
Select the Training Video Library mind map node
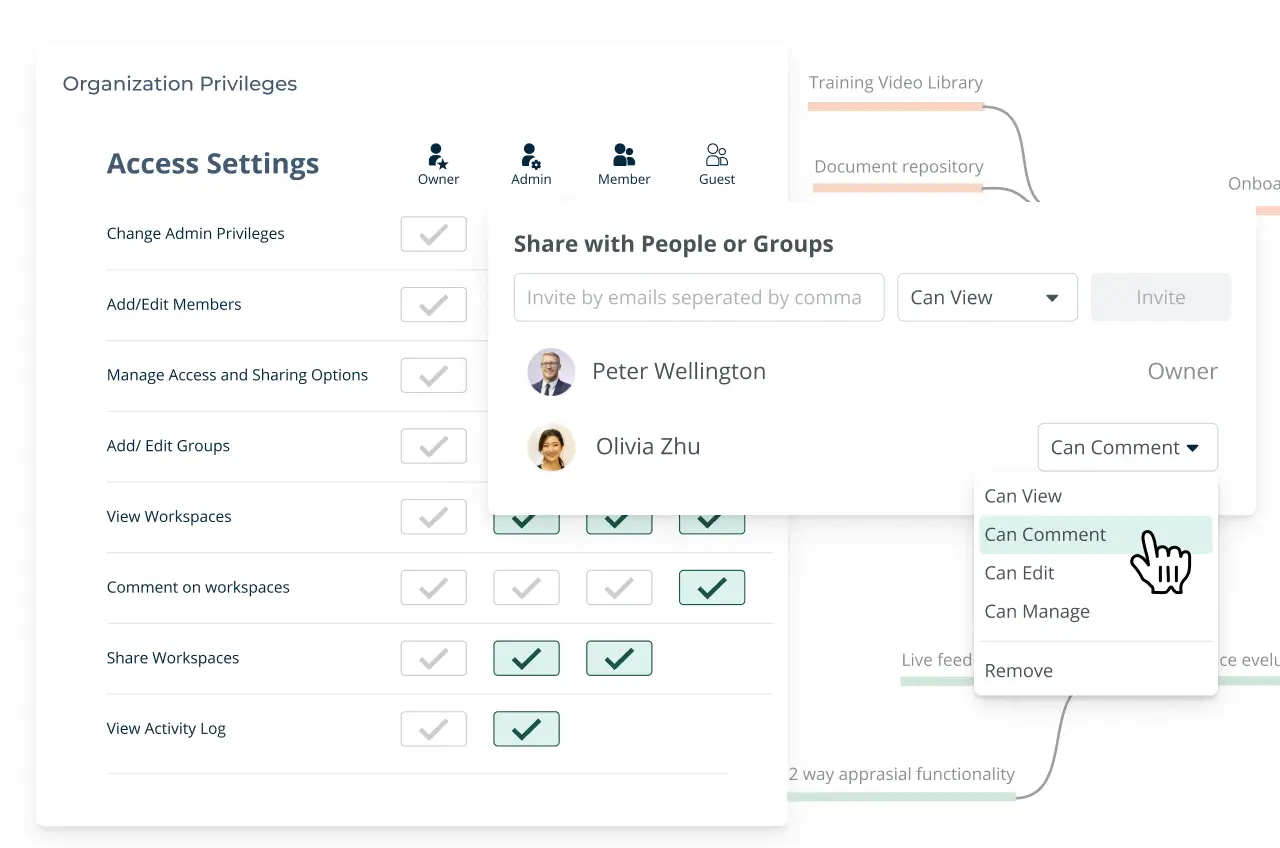click(895, 84)
